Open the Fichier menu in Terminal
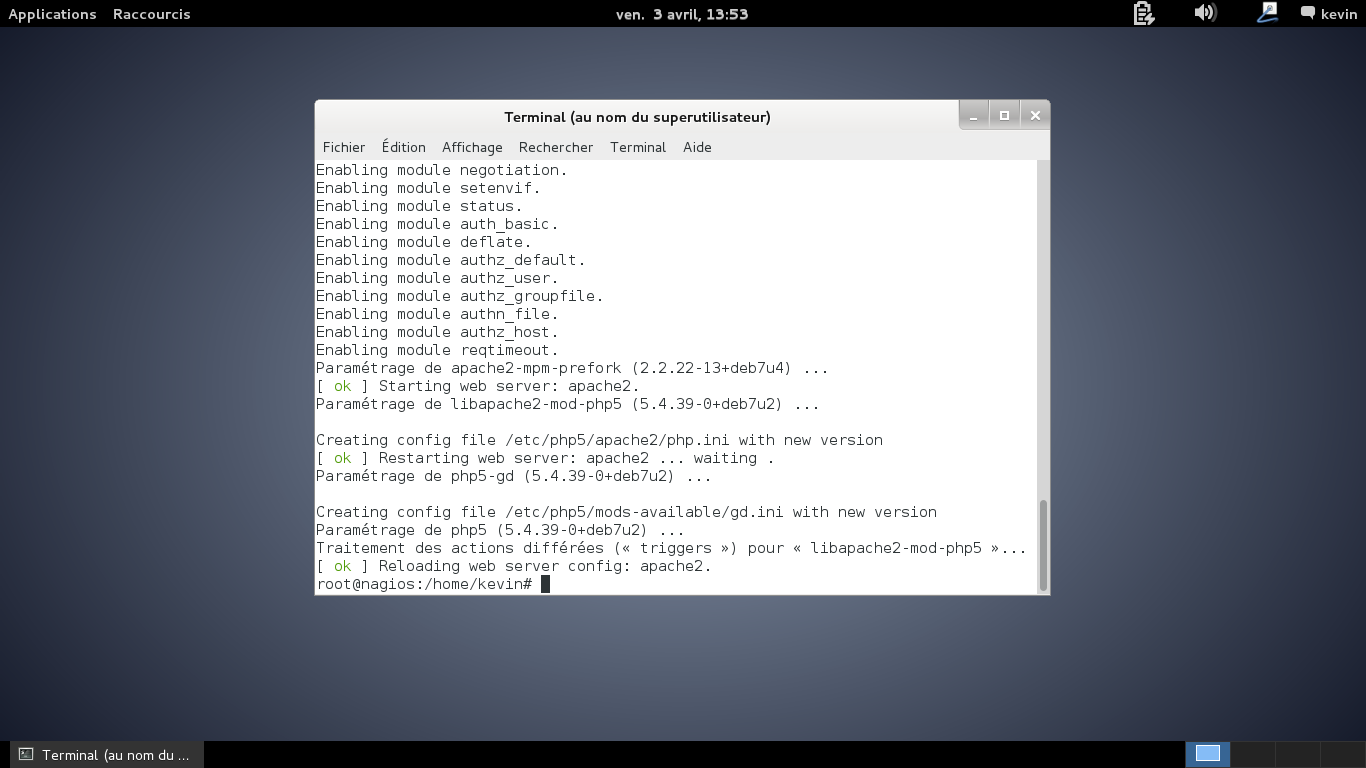 click(344, 147)
